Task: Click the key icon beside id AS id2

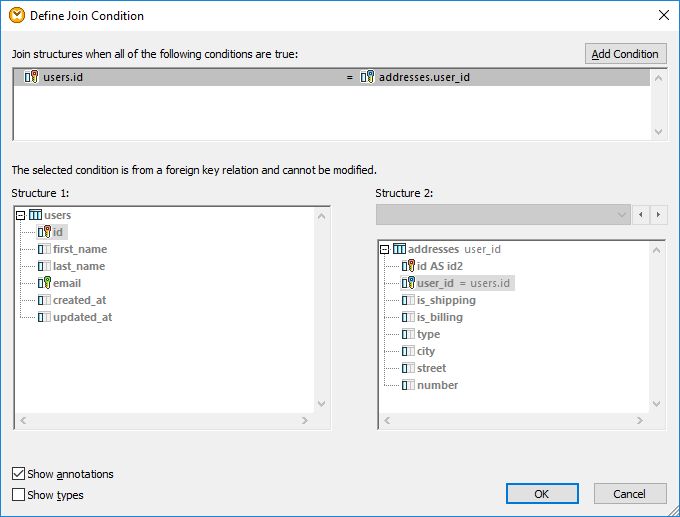Action: pyautogui.click(x=408, y=266)
